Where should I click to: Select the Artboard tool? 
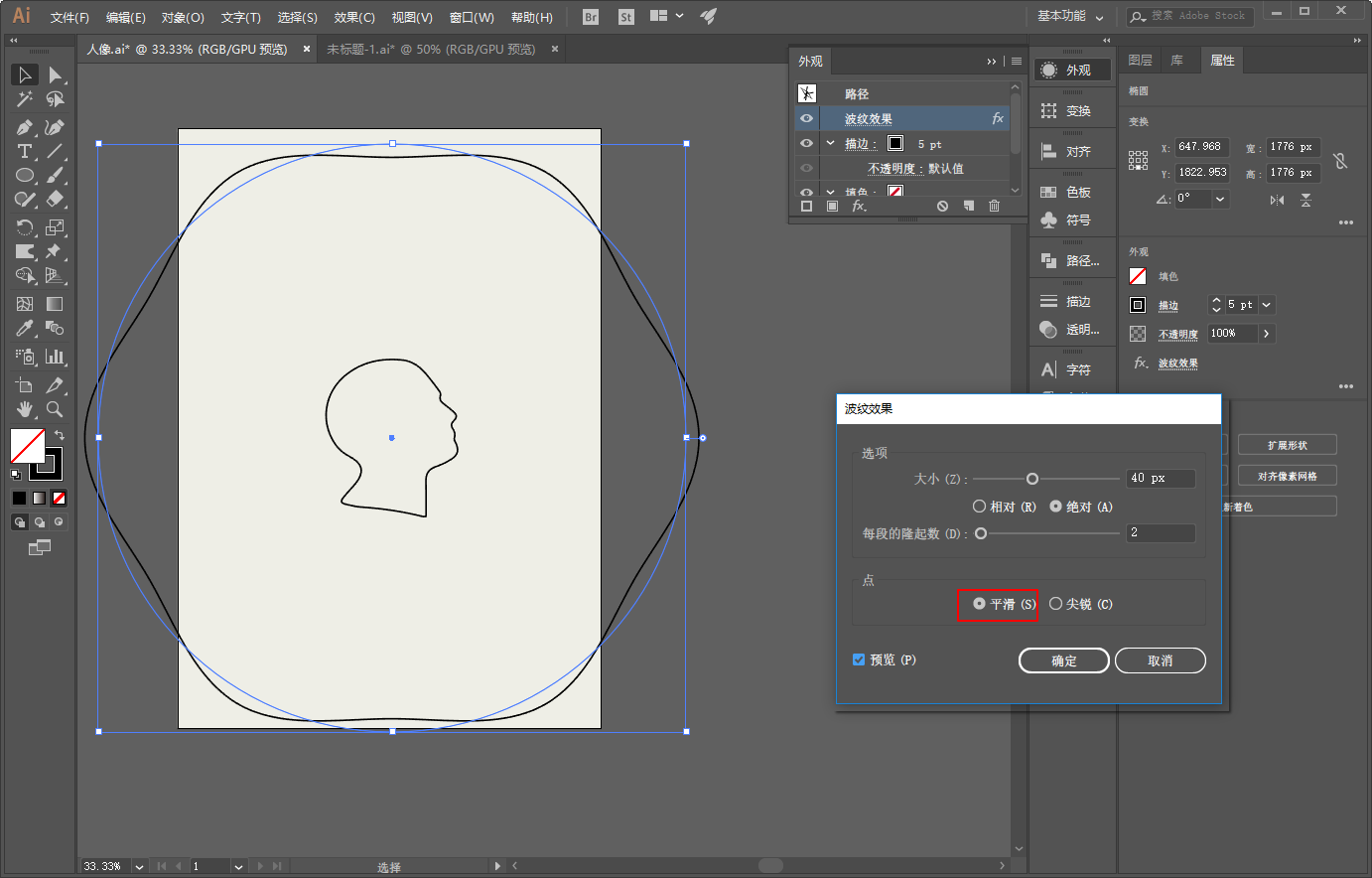click(25, 384)
